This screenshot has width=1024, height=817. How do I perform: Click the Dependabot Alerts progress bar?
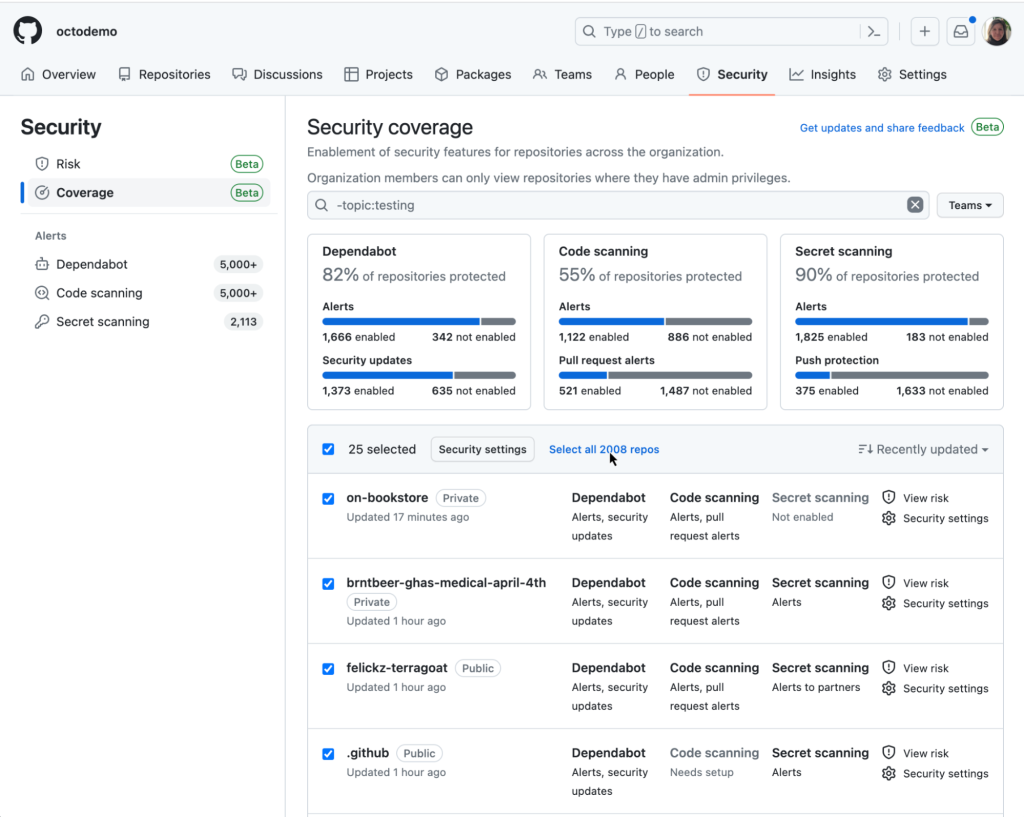[419, 322]
